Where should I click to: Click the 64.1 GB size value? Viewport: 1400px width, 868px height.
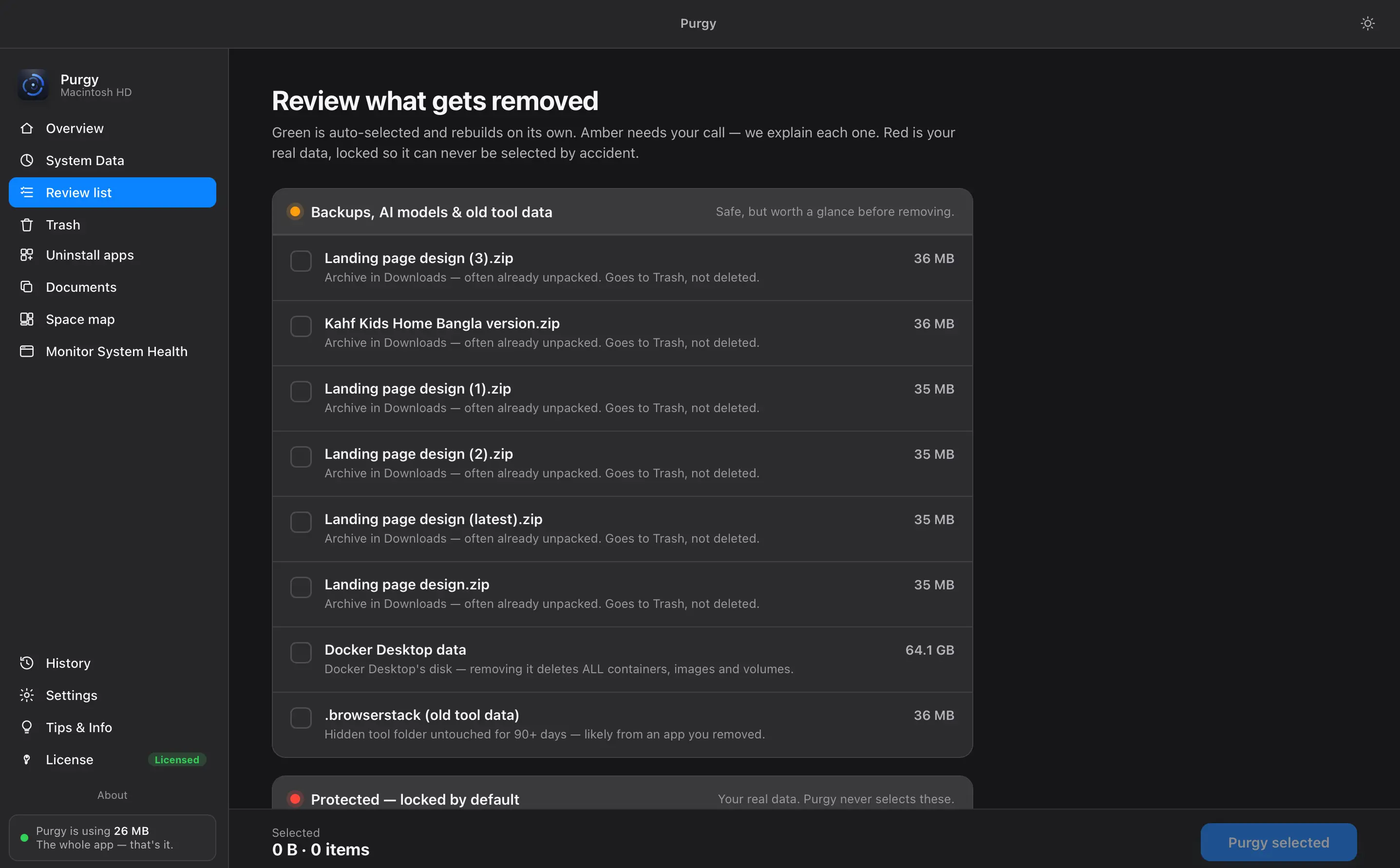click(929, 650)
